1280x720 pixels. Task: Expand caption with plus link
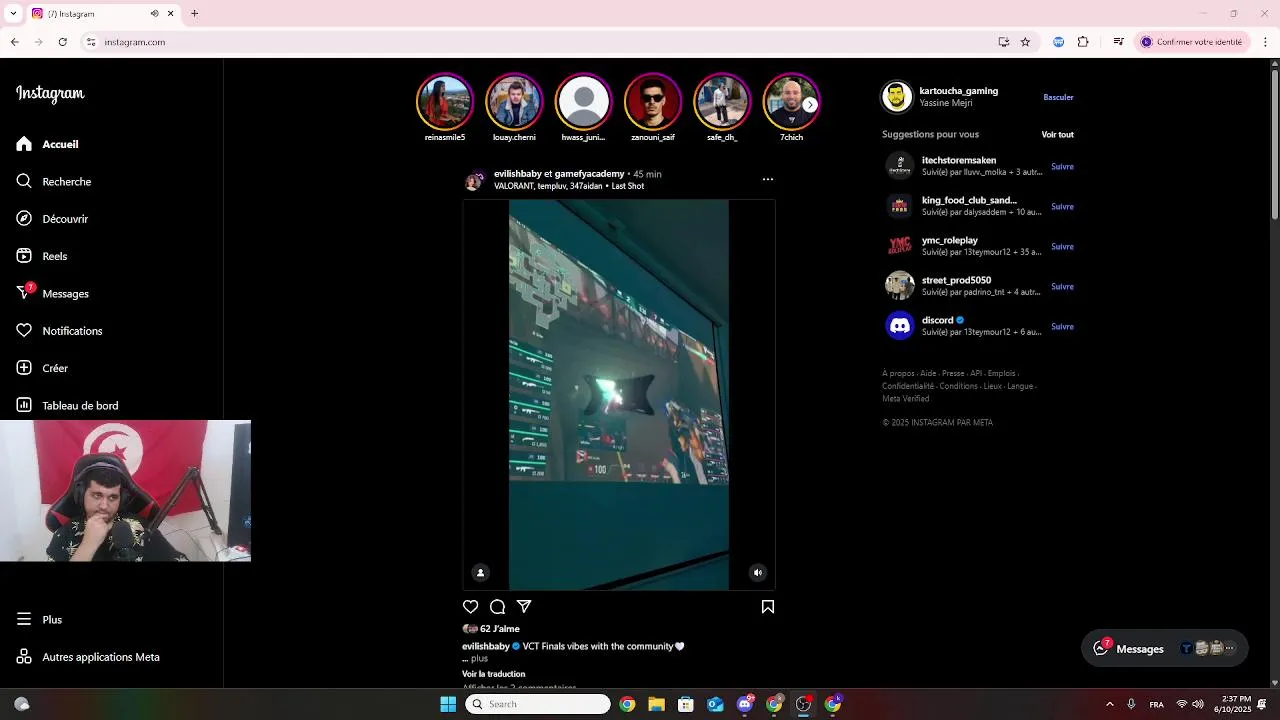[479, 659]
